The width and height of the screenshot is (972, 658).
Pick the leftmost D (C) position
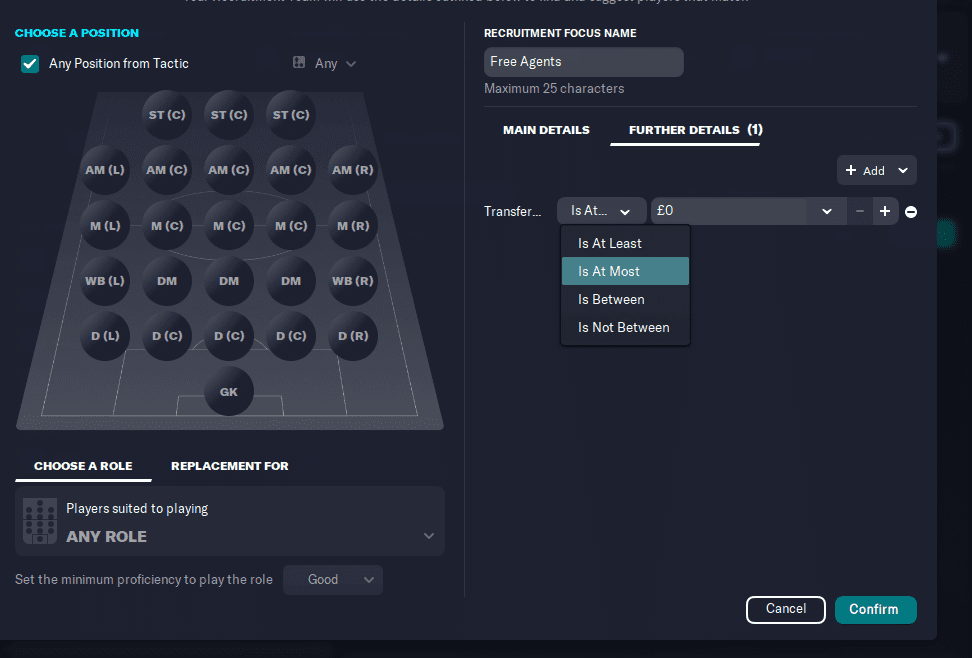click(167, 336)
